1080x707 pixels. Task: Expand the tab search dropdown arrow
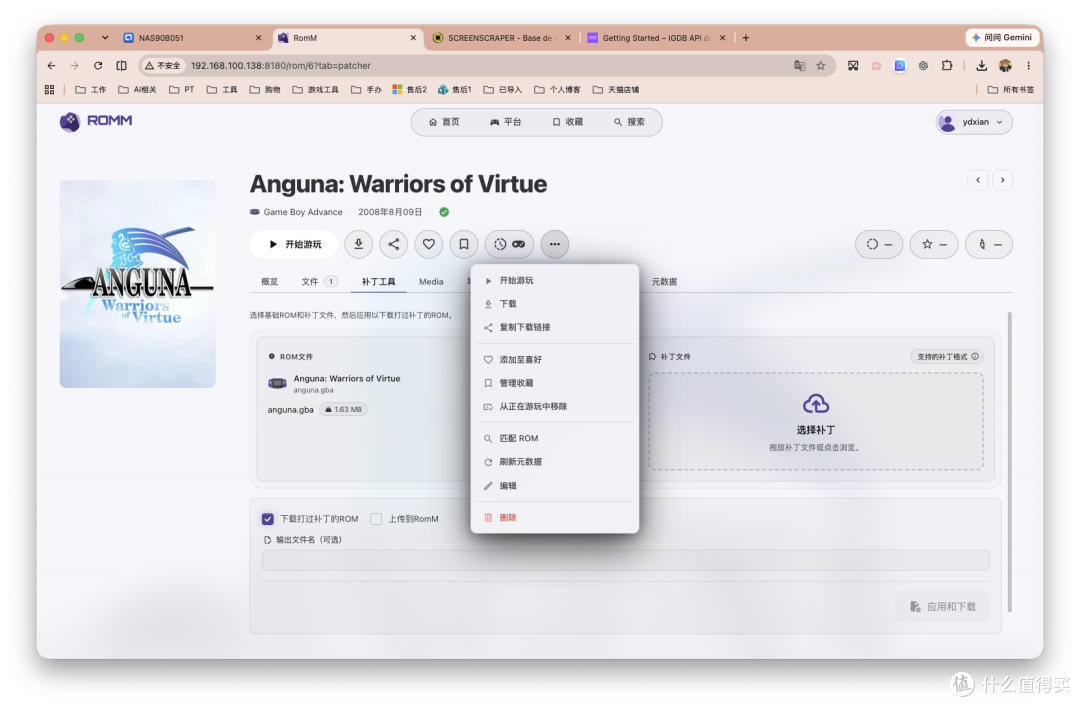[x=105, y=38]
